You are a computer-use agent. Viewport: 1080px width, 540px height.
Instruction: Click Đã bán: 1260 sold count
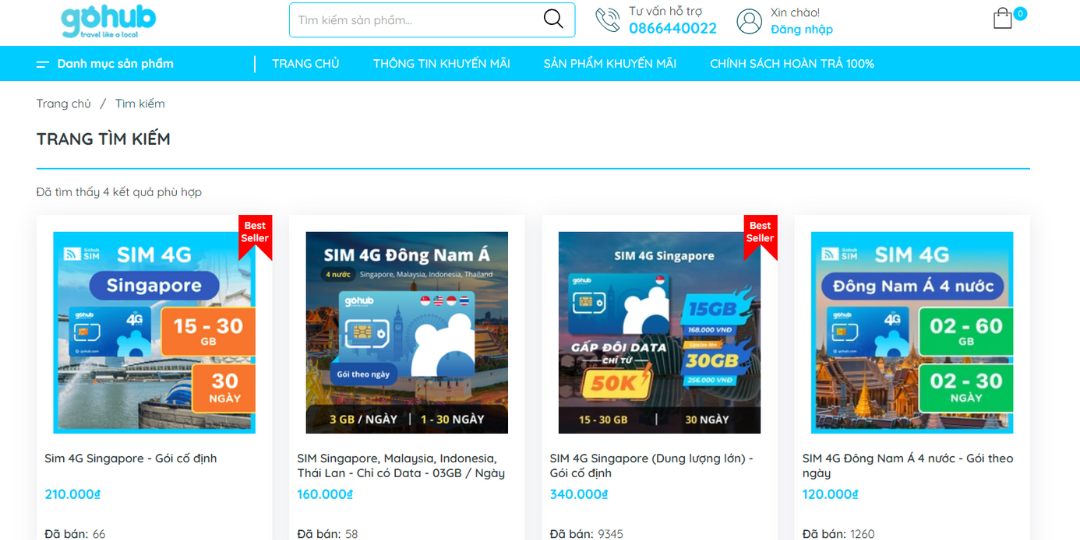839,534
